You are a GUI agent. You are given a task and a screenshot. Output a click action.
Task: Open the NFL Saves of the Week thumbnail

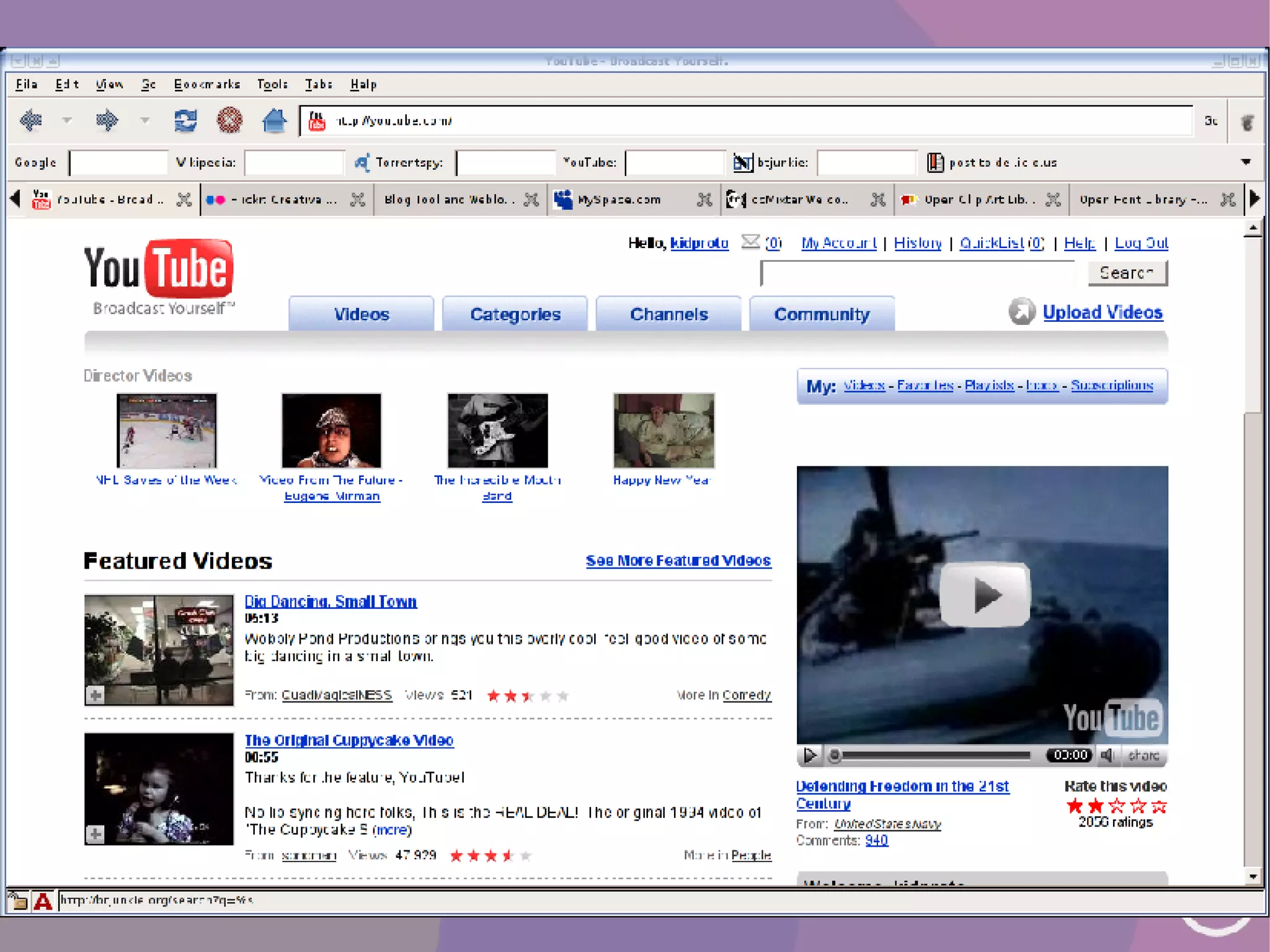pyautogui.click(x=167, y=430)
